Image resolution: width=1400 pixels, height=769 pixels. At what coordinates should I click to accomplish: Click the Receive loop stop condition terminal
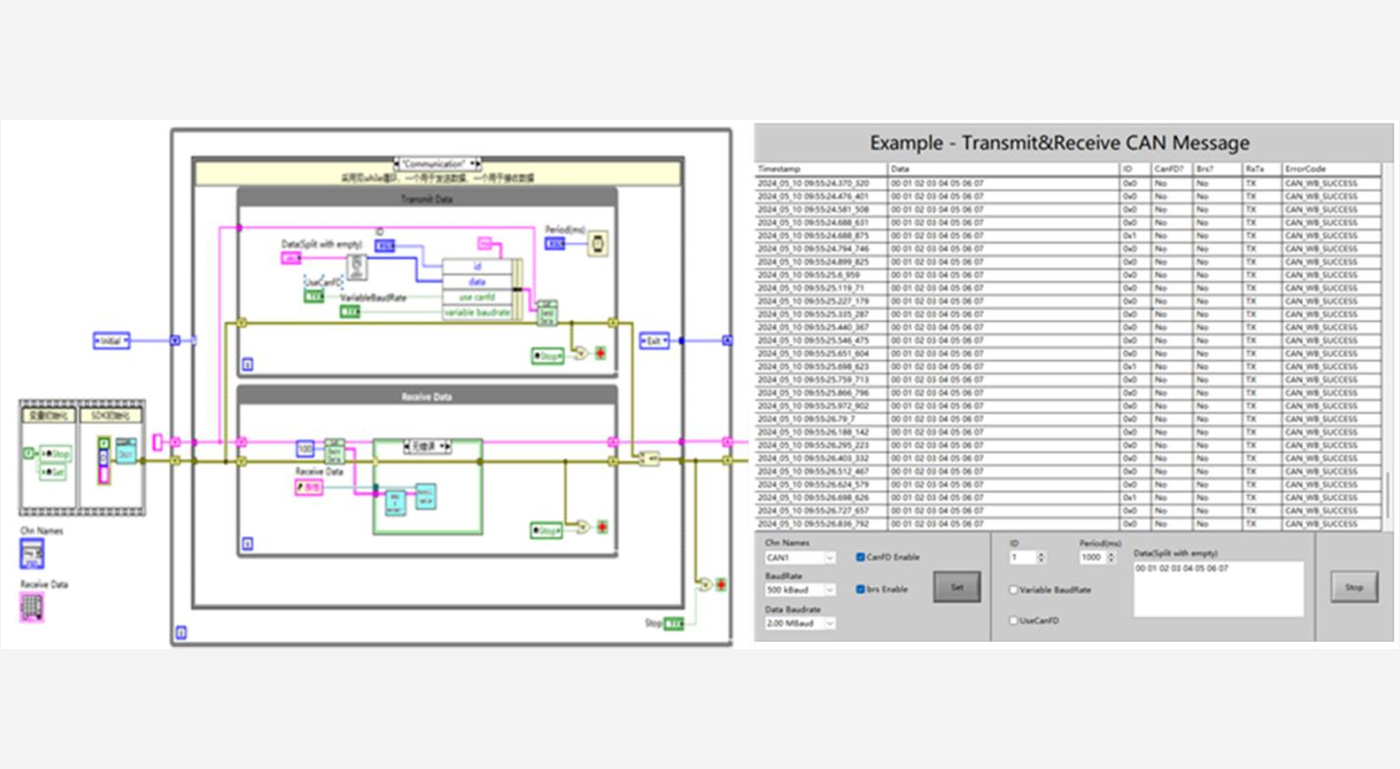click(601, 527)
